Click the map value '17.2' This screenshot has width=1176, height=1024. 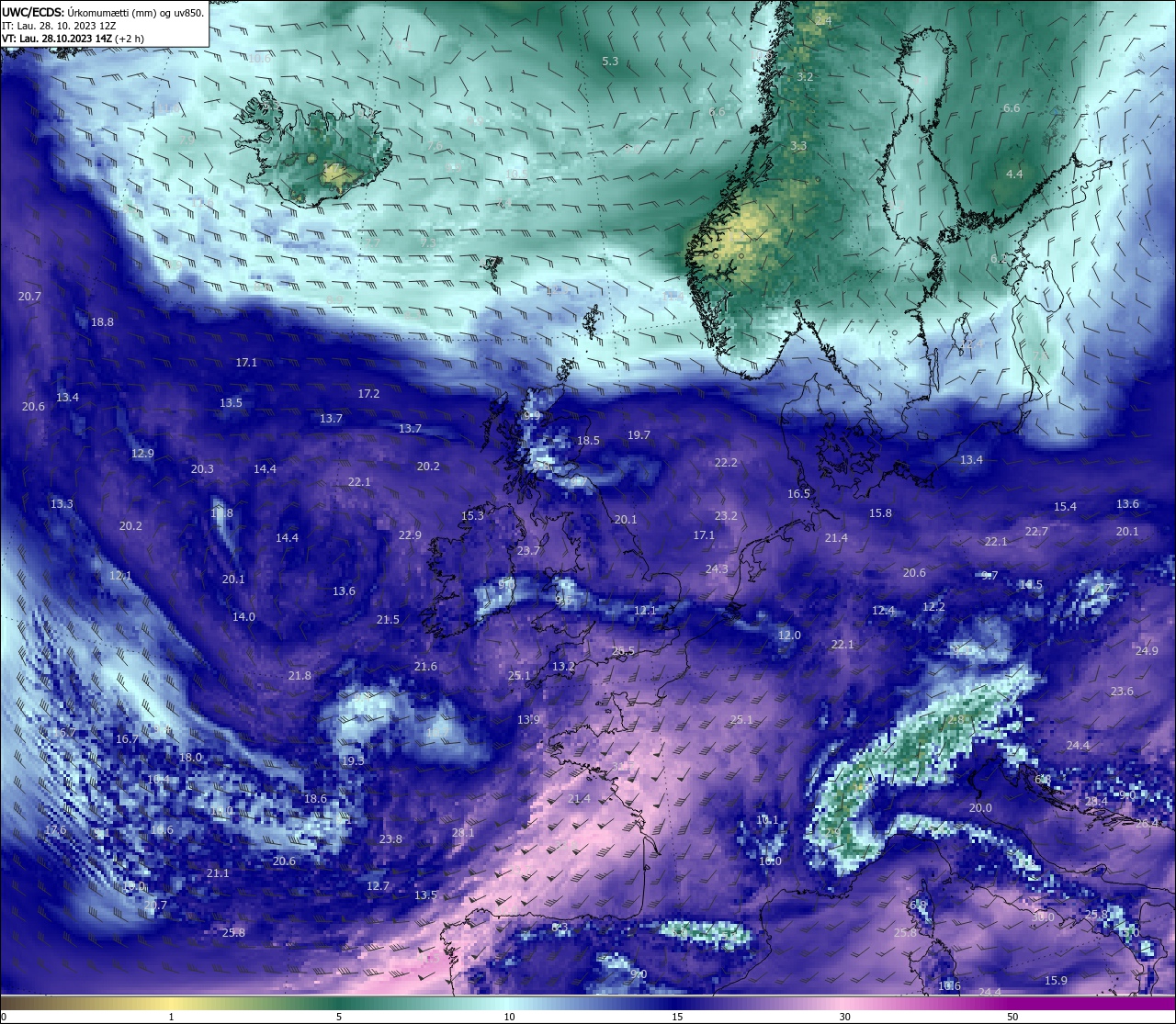tap(368, 394)
